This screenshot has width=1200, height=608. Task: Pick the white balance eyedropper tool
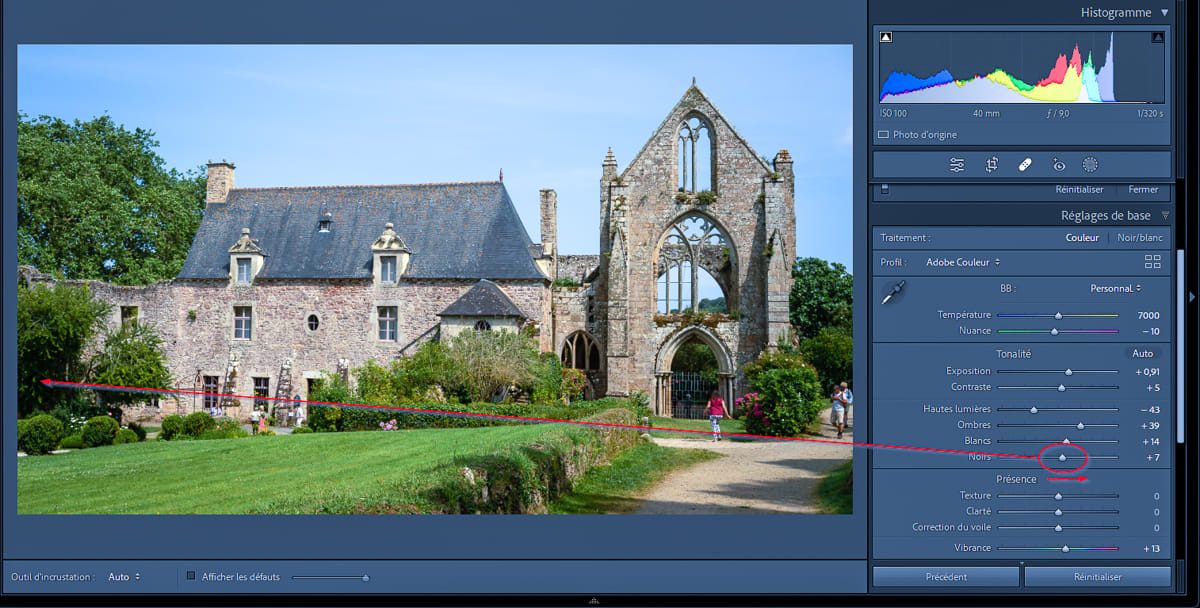pos(892,293)
